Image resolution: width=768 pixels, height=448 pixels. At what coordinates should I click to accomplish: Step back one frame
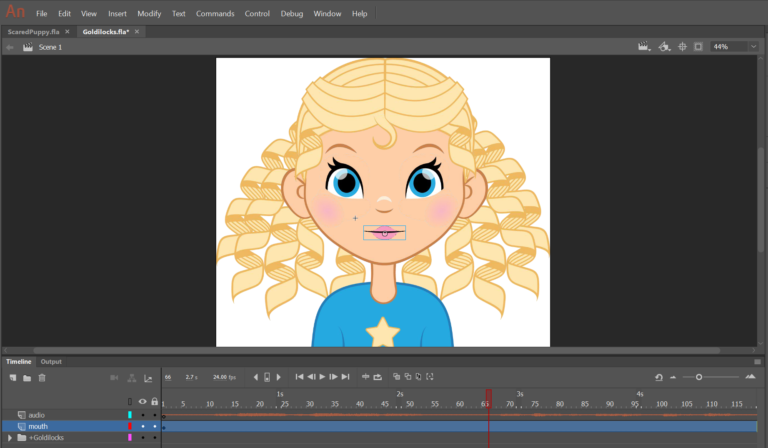tap(311, 377)
